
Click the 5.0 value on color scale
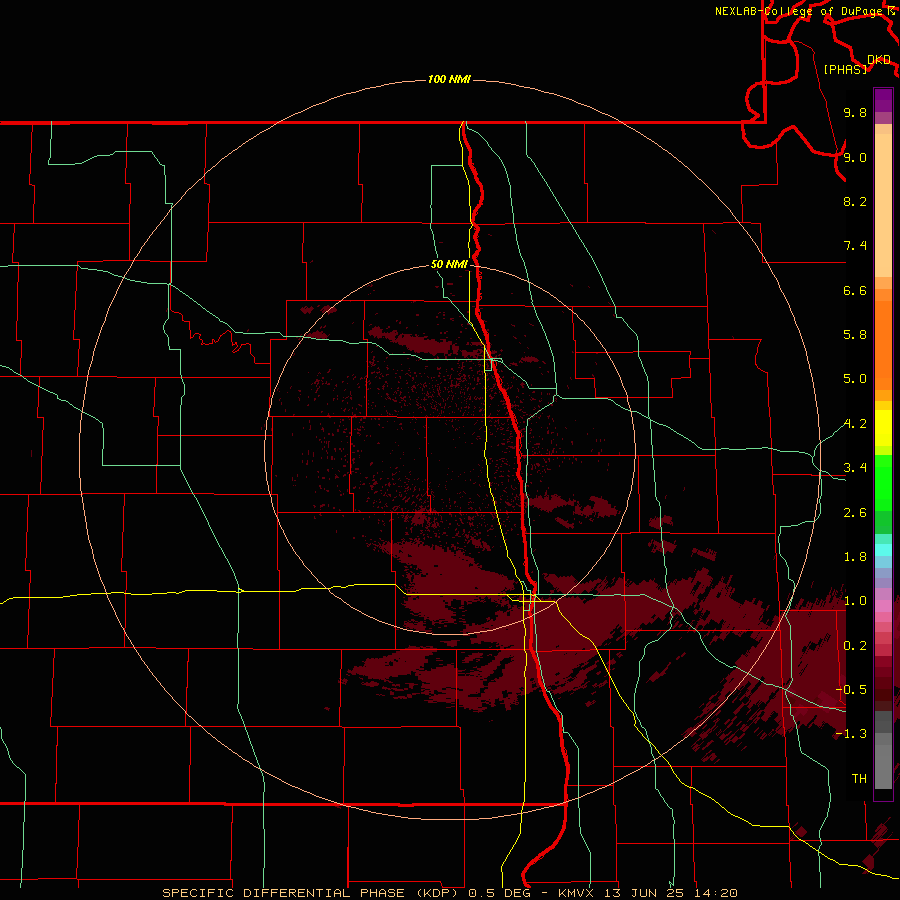click(x=855, y=379)
